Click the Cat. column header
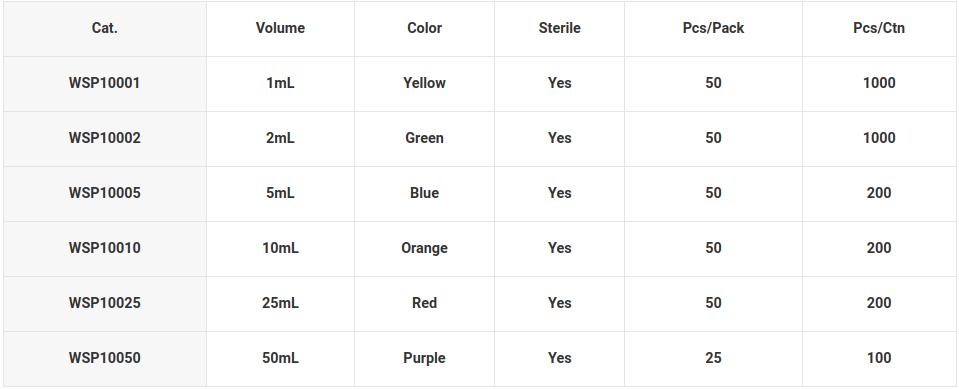 [x=105, y=28]
